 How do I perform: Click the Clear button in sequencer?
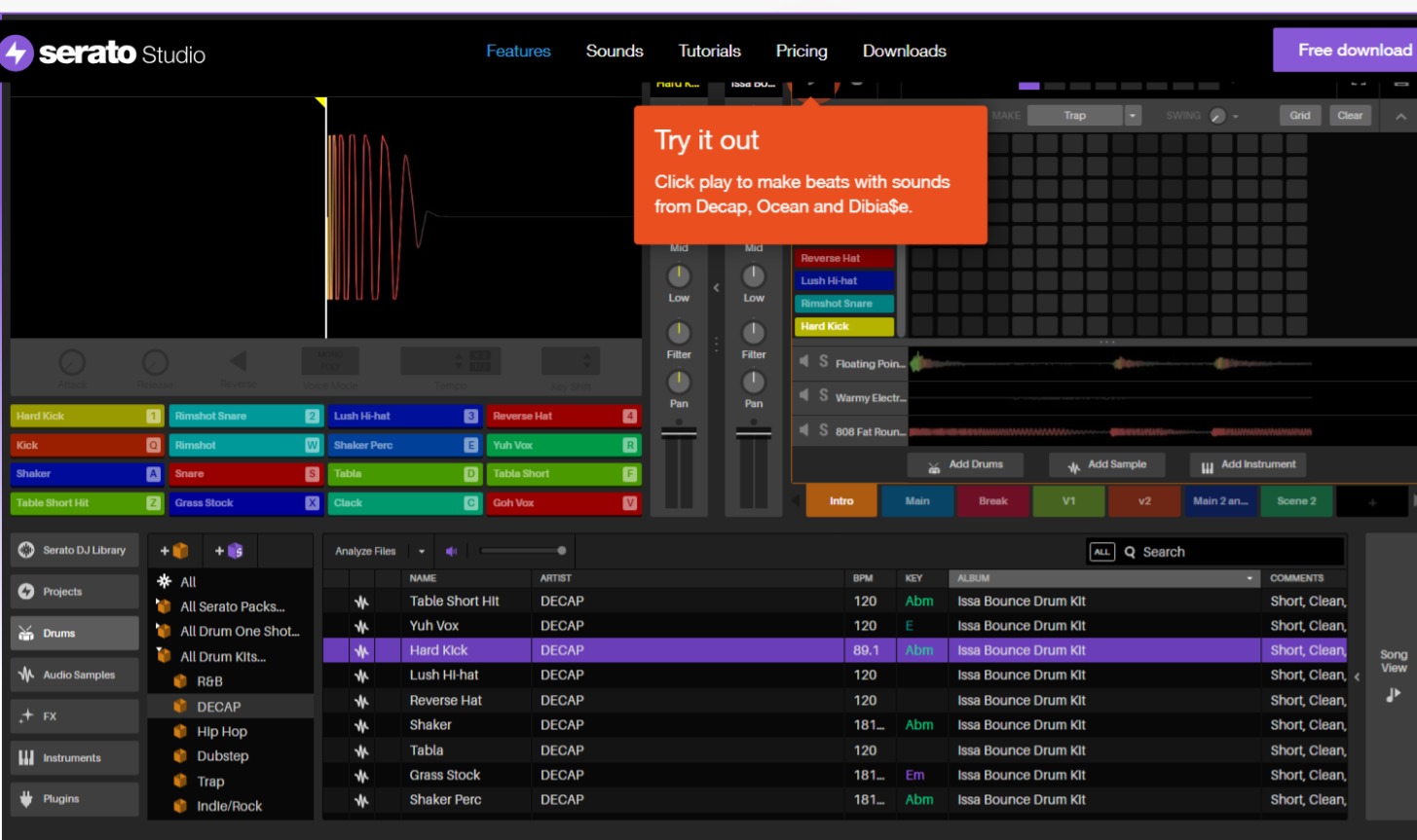click(x=1350, y=115)
